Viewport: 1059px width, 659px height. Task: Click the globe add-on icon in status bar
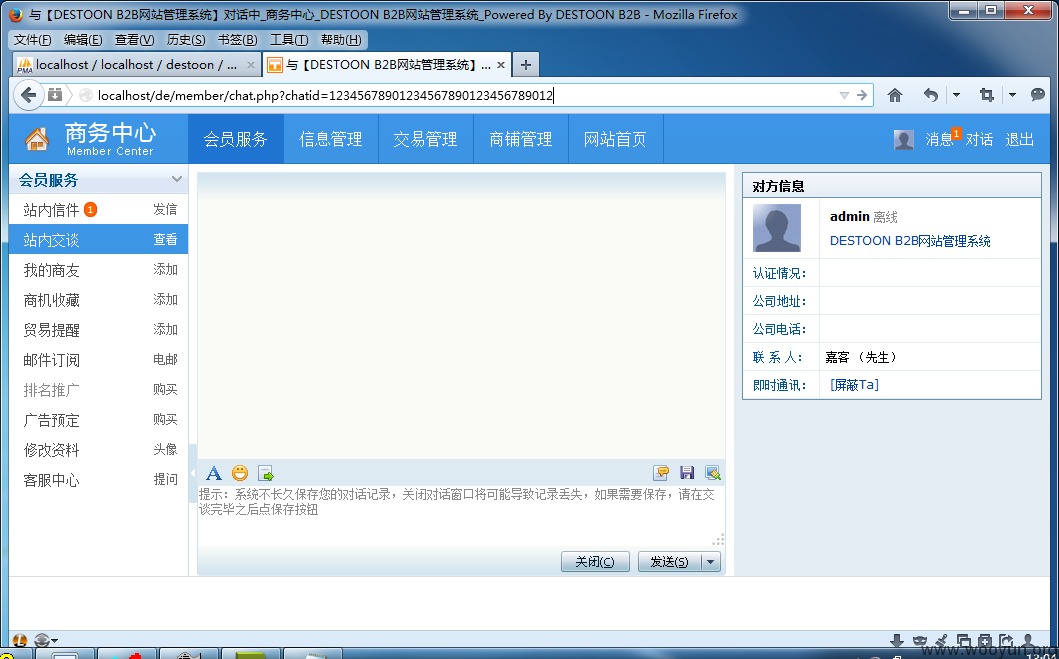[43, 639]
